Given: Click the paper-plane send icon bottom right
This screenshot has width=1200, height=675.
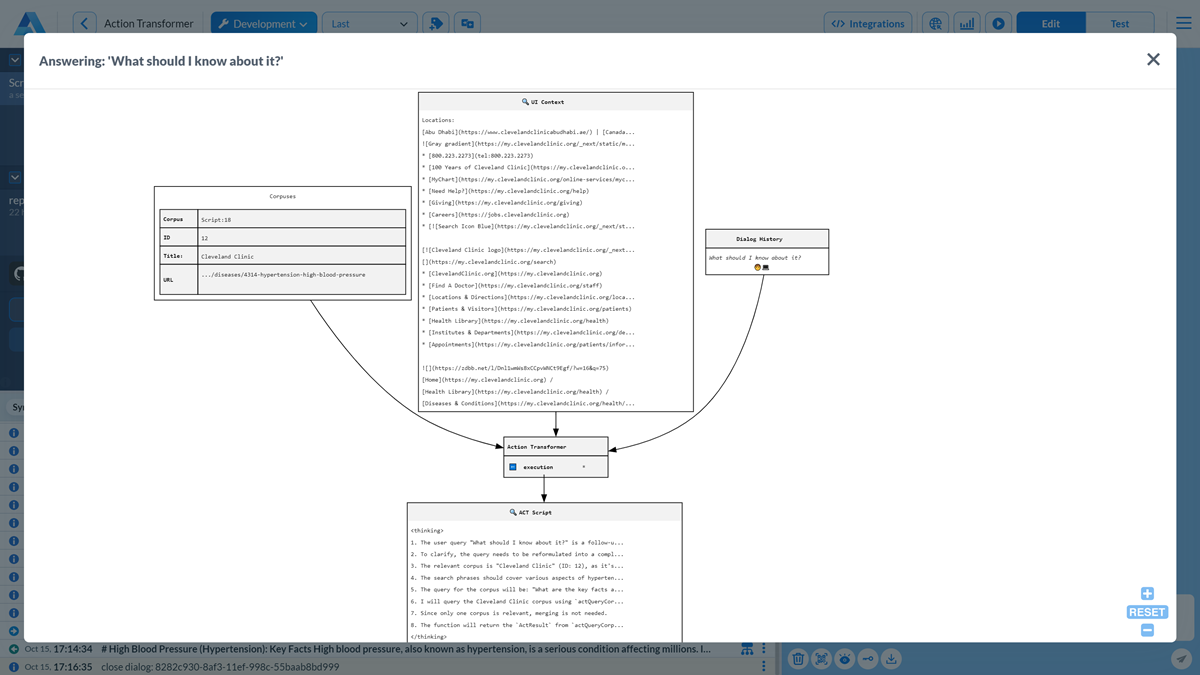Looking at the screenshot, I should tap(1183, 658).
